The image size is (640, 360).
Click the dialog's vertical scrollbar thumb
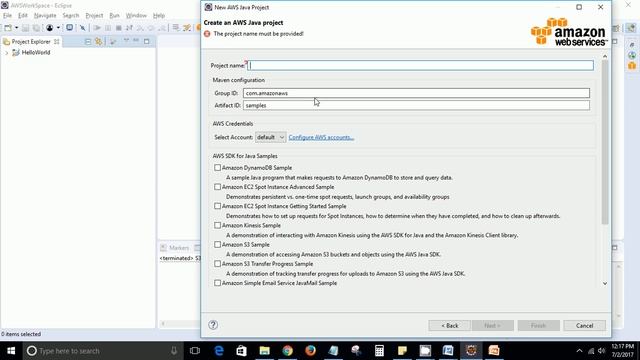pos(605,142)
